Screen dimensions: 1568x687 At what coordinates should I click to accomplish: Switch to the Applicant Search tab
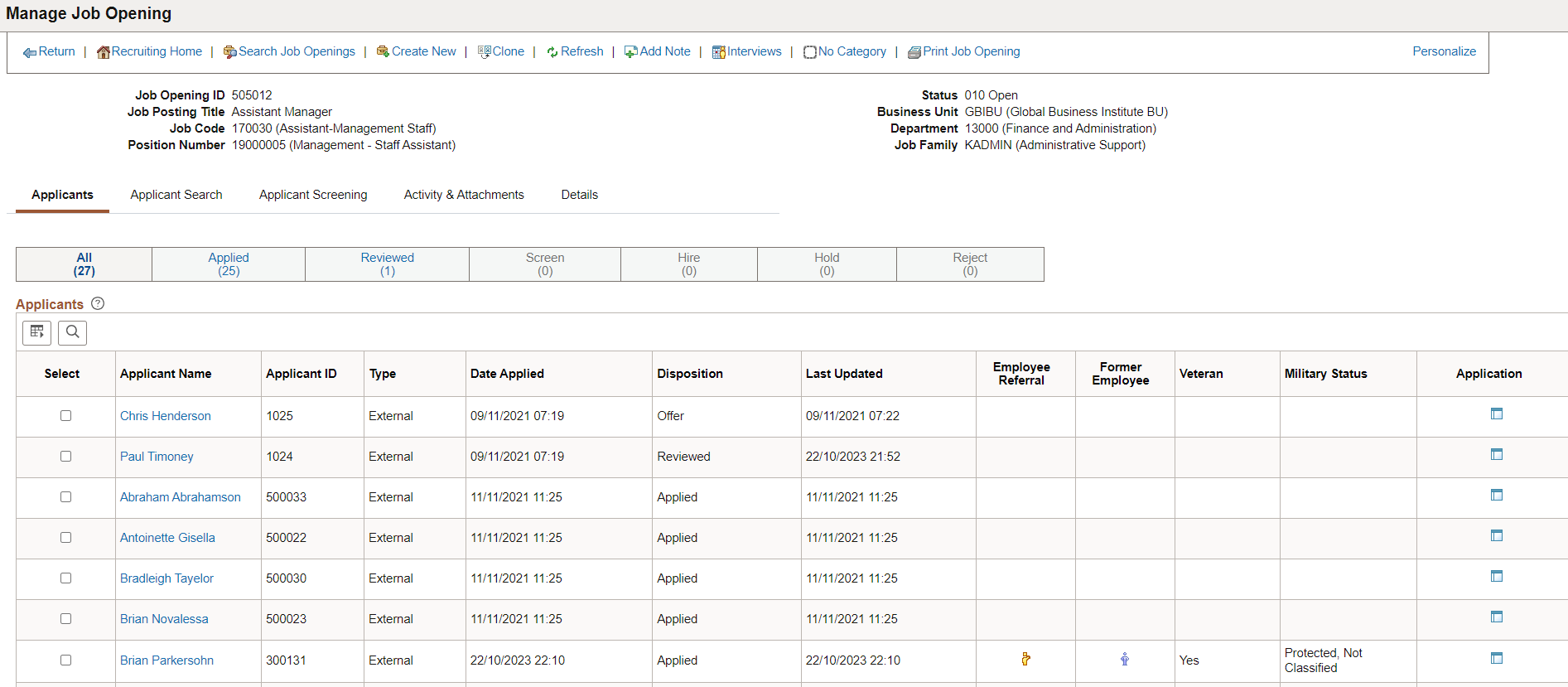coord(176,195)
